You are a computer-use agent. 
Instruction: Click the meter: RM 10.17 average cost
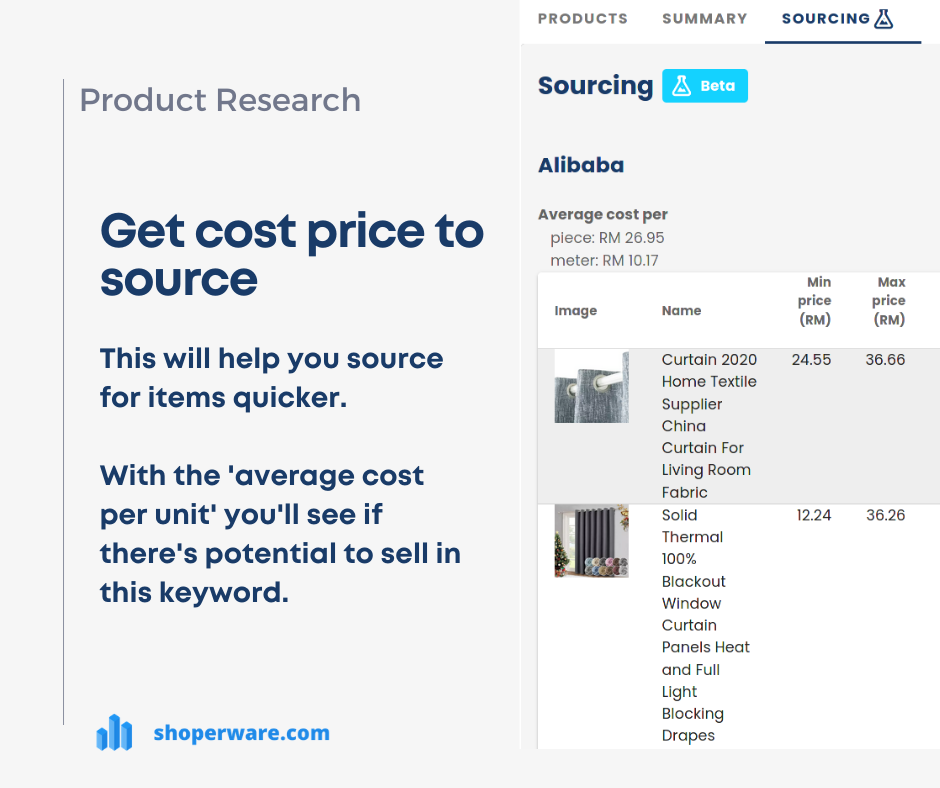pyautogui.click(x=604, y=260)
